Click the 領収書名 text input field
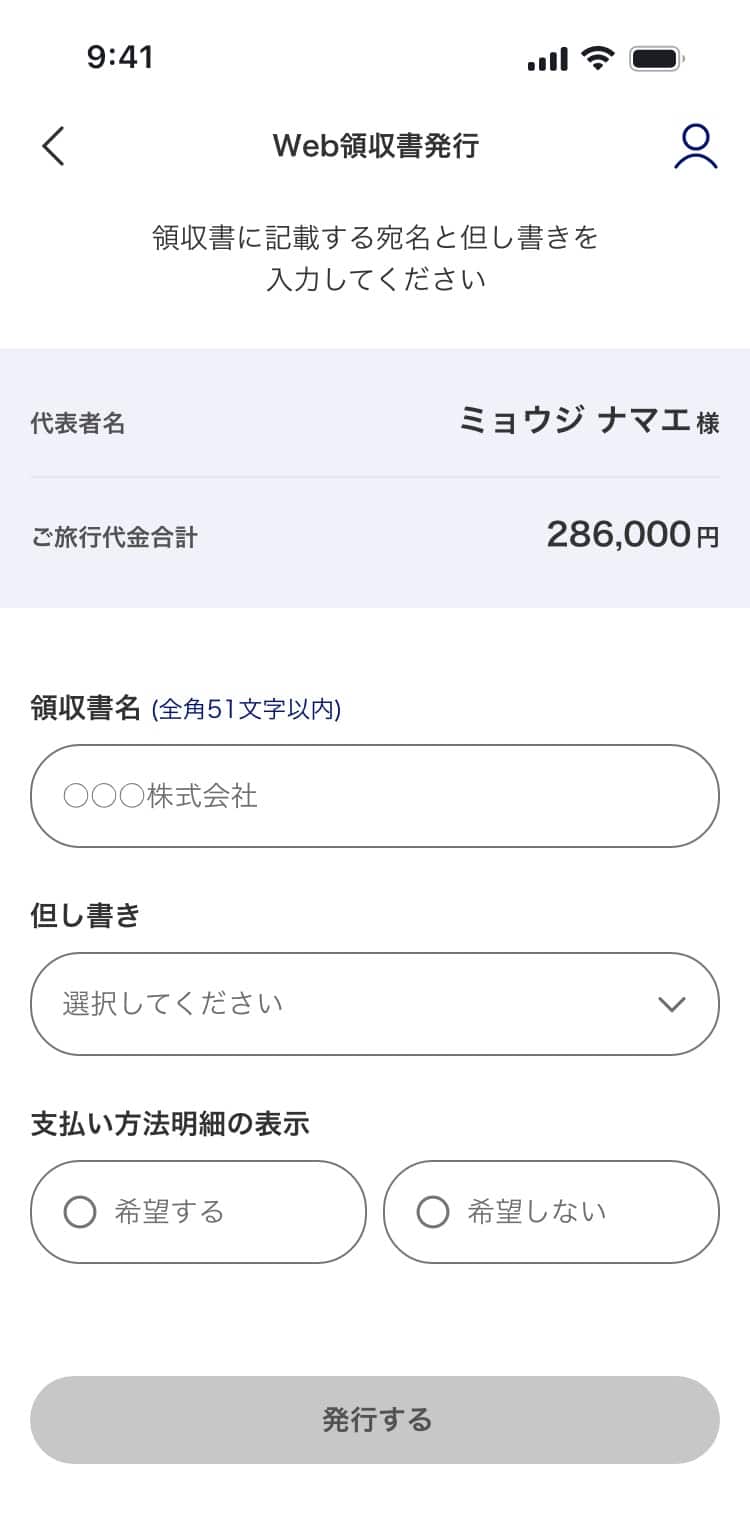 (375, 796)
